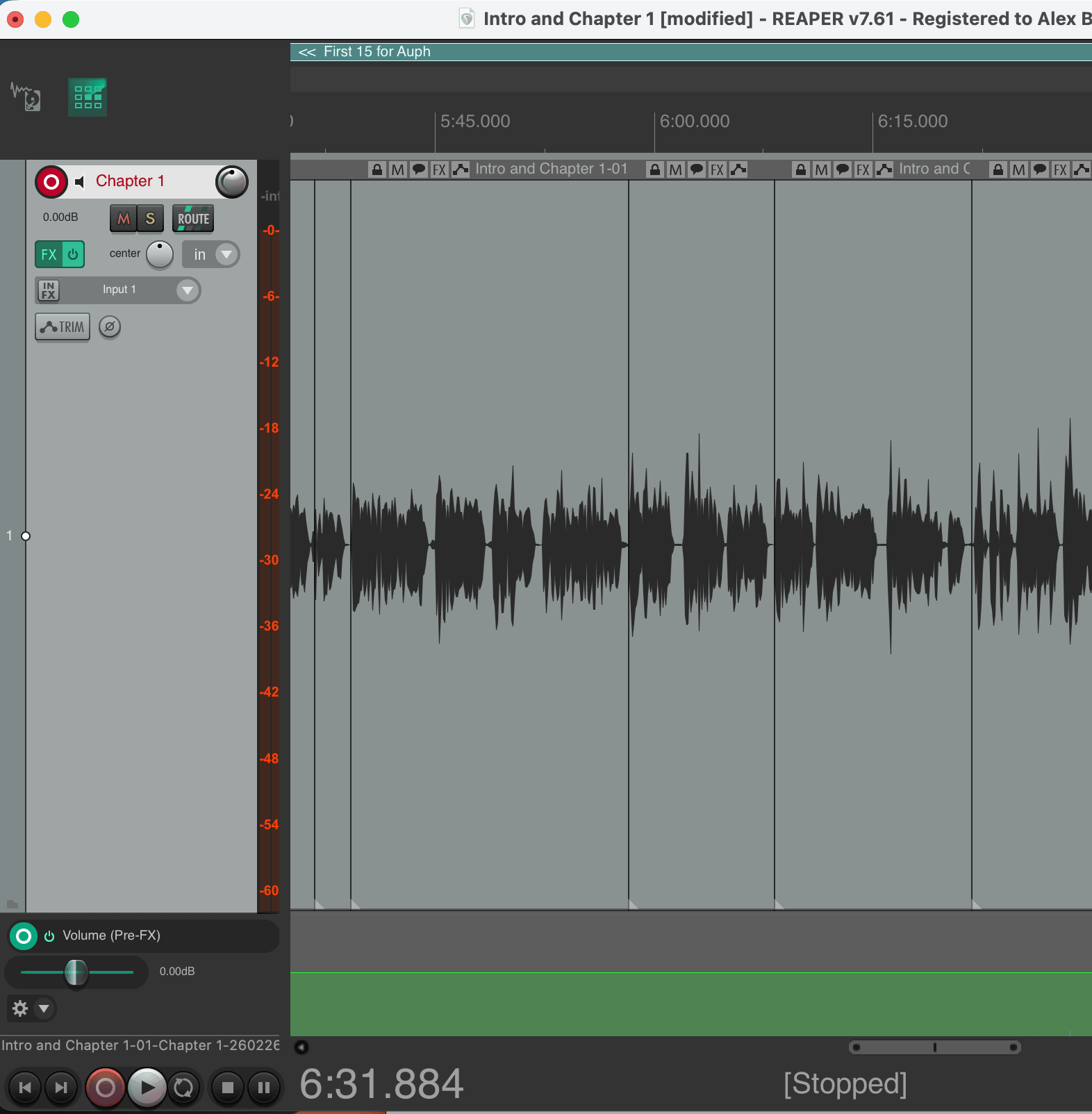Click the transport Record button
The width and height of the screenshot is (1092, 1114).
point(105,1088)
